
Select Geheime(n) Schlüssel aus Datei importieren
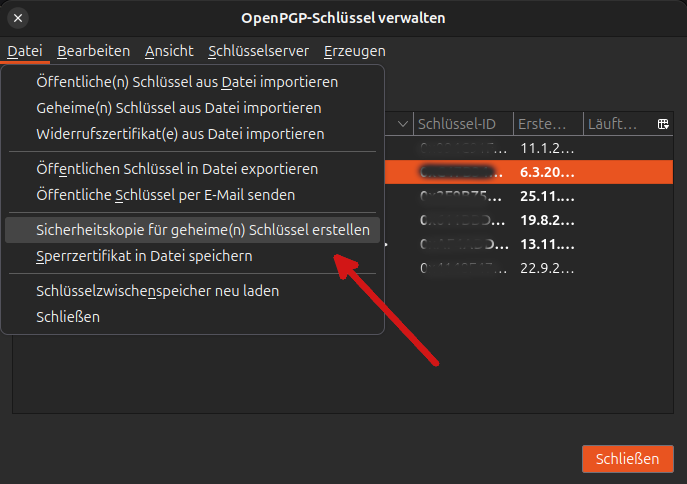(x=178, y=108)
